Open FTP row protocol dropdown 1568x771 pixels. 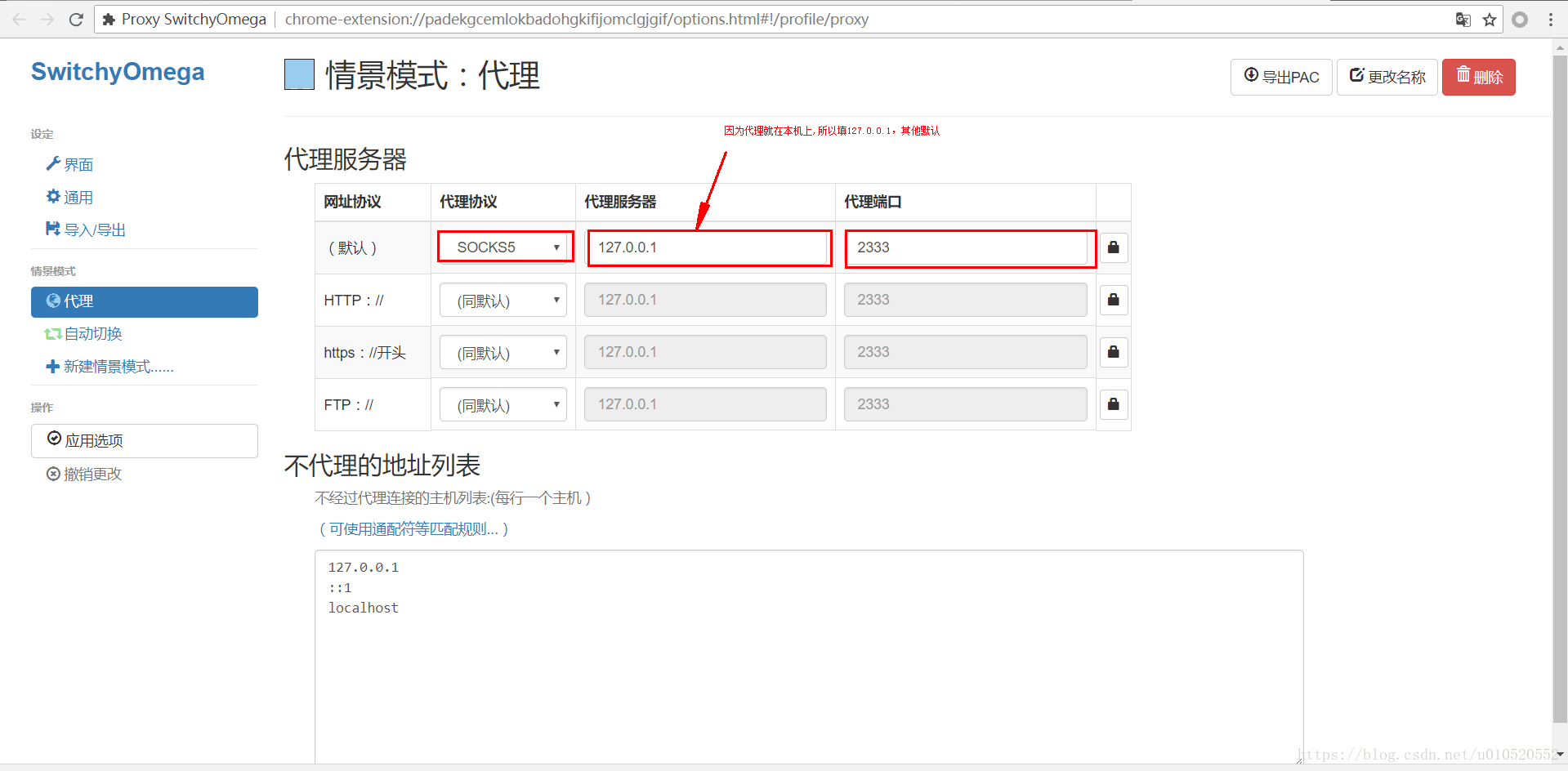click(503, 404)
